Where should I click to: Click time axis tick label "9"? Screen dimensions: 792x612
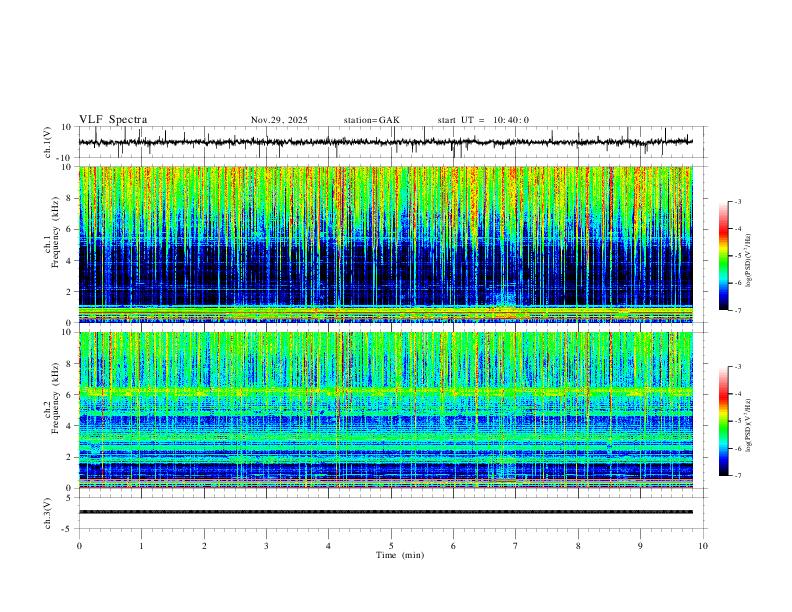(x=640, y=546)
